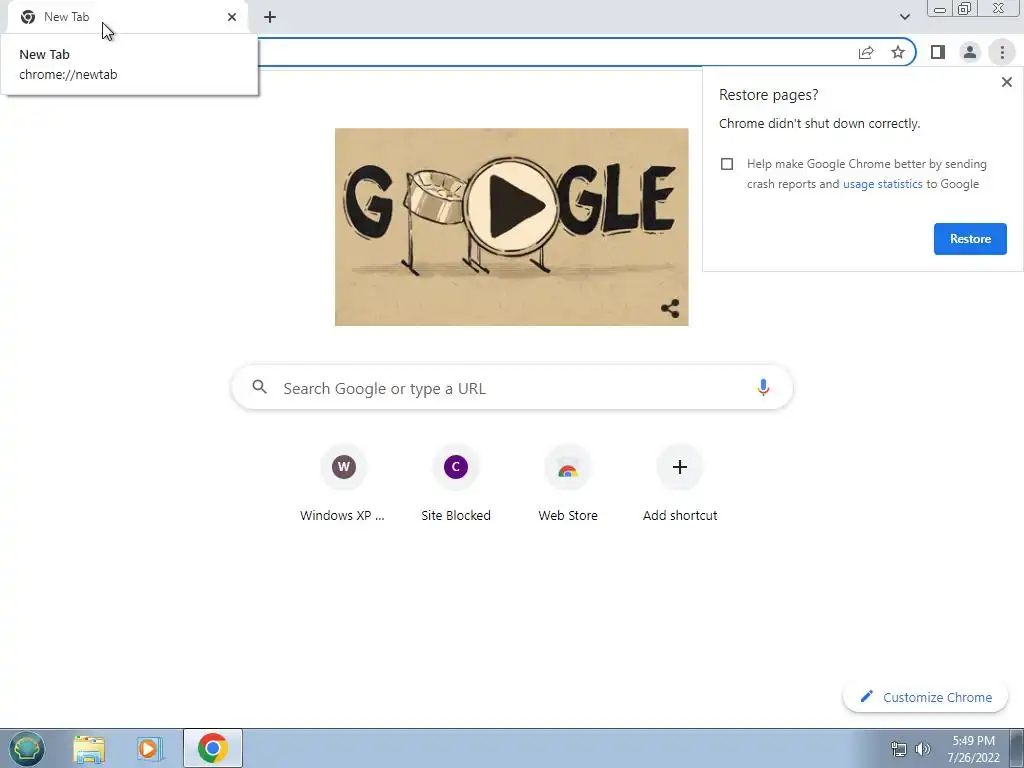Screen dimensions: 1024x768
Task: Open a new tab with plus button
Action: (270, 17)
